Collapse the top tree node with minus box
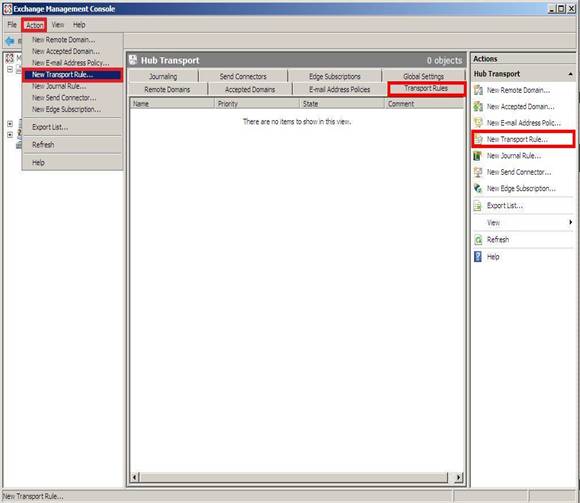The image size is (580, 503). (x=10, y=69)
